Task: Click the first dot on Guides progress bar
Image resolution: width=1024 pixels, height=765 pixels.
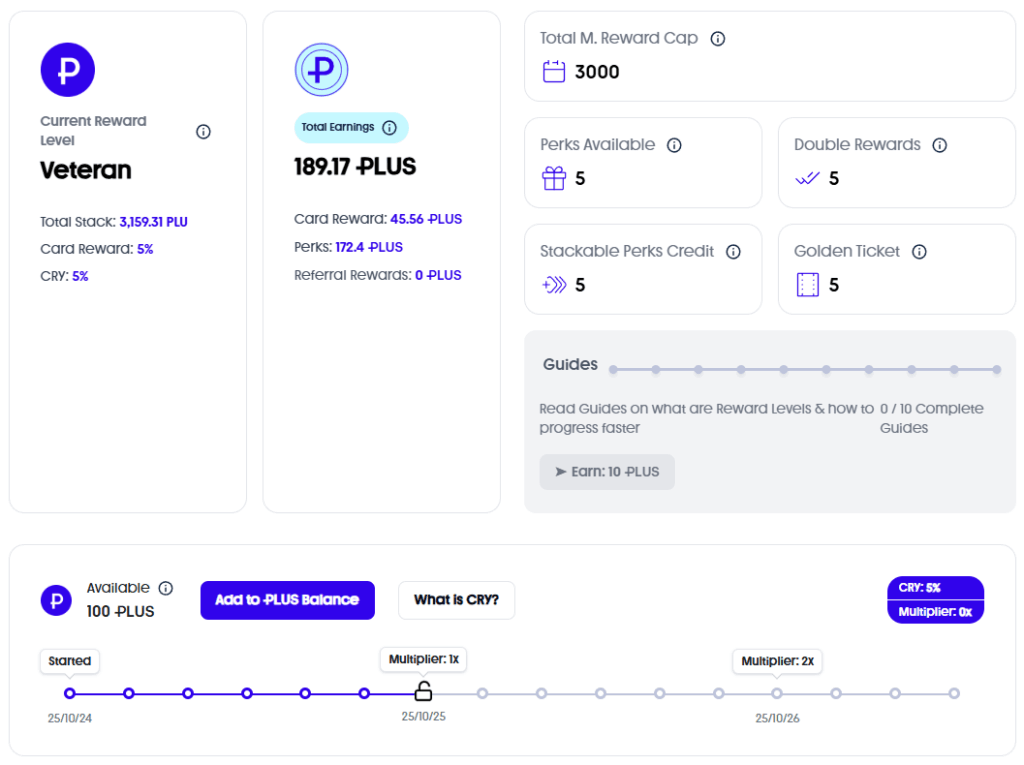Action: coord(613,370)
